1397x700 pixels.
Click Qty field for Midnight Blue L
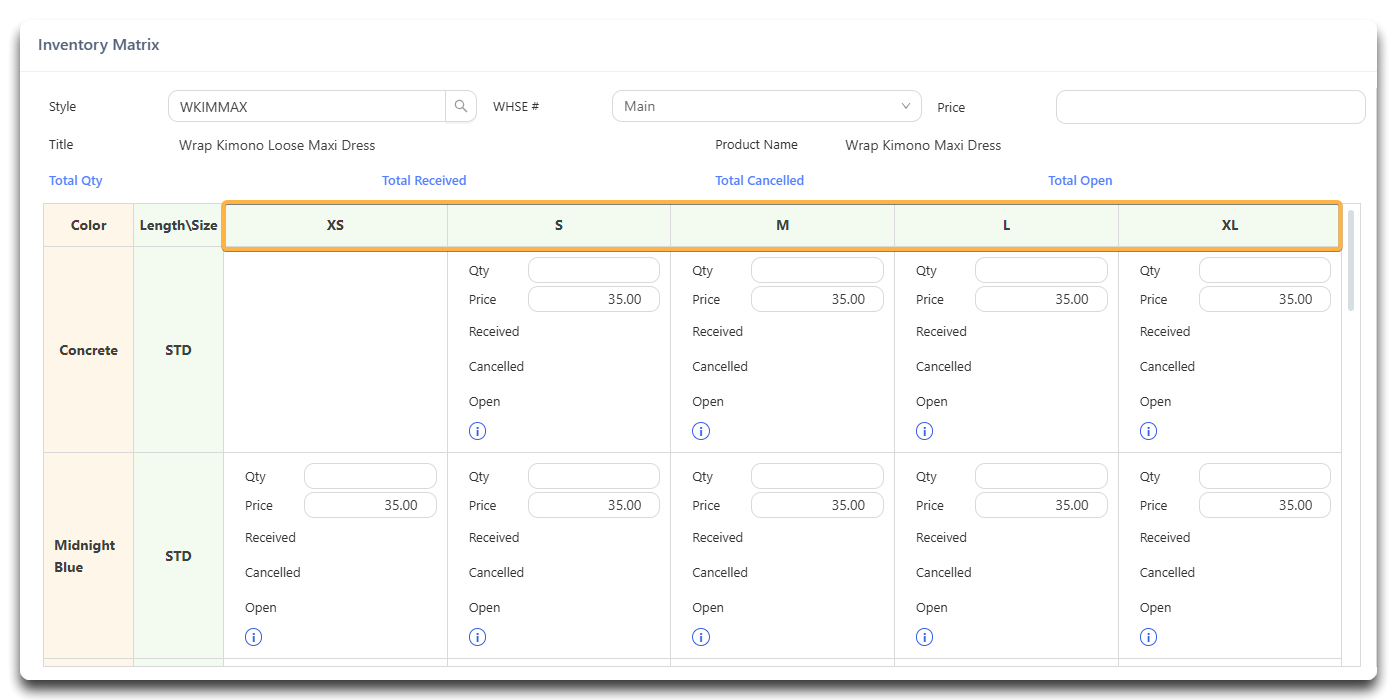click(x=1041, y=476)
